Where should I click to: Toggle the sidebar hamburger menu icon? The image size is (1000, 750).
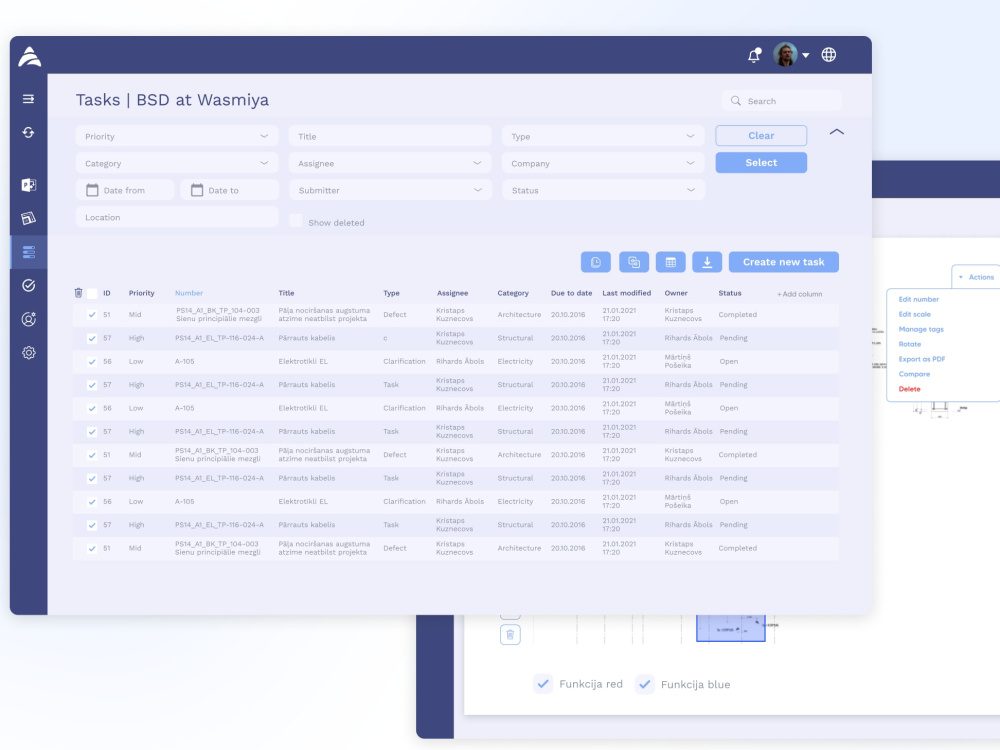[29, 99]
